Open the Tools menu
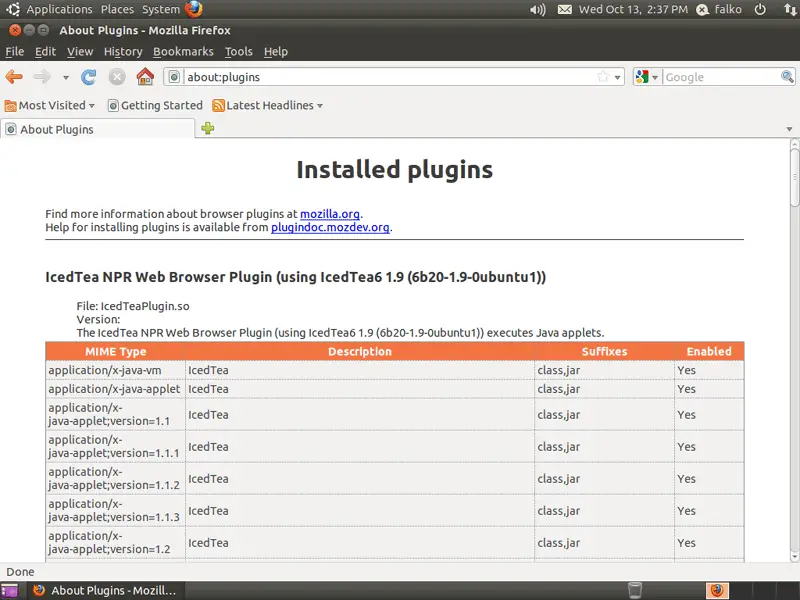The width and height of the screenshot is (800, 600). [x=239, y=52]
